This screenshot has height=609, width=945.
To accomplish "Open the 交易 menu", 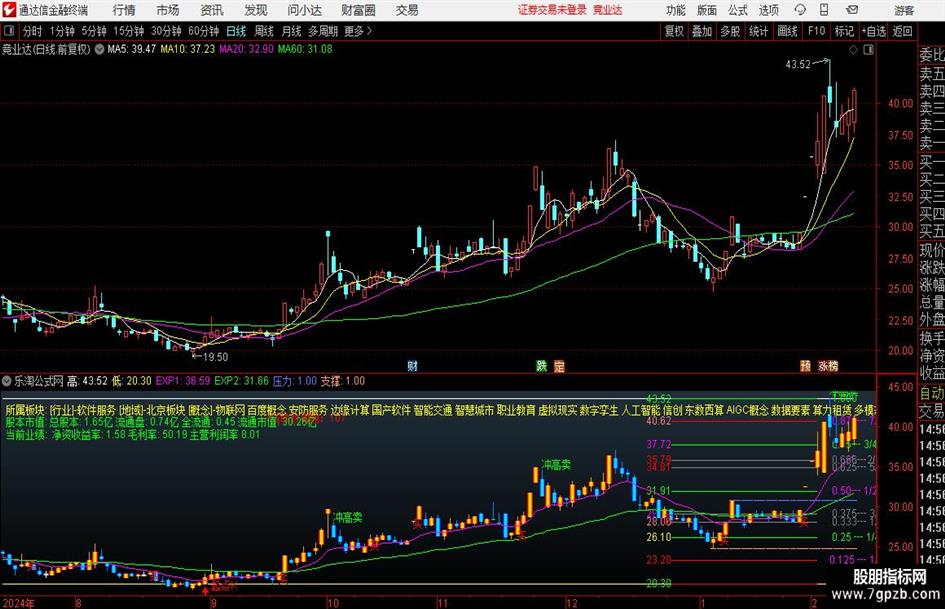I will point(407,10).
